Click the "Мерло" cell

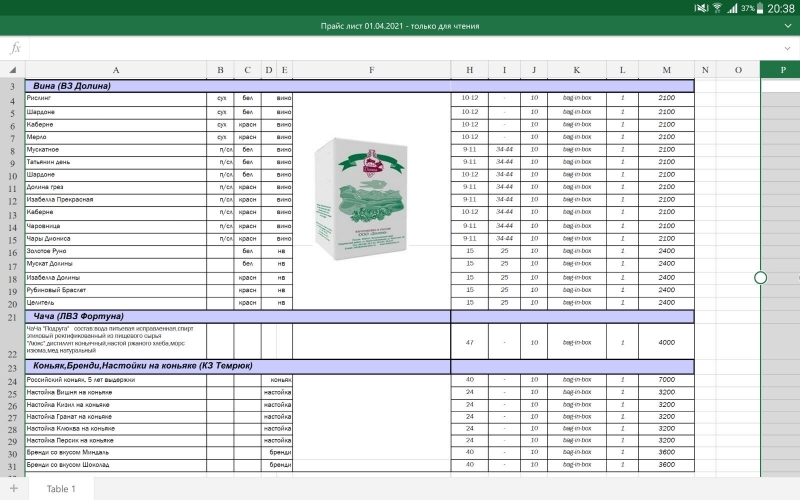[x=116, y=137]
